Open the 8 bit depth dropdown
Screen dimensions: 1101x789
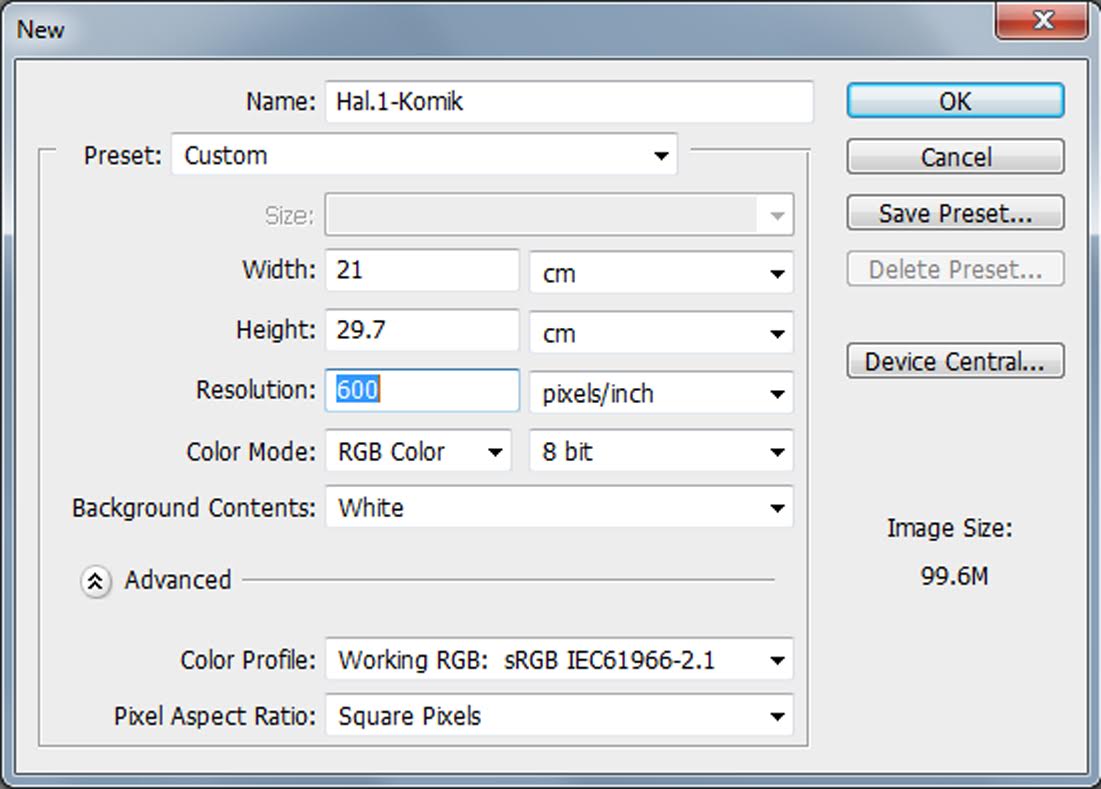660,452
